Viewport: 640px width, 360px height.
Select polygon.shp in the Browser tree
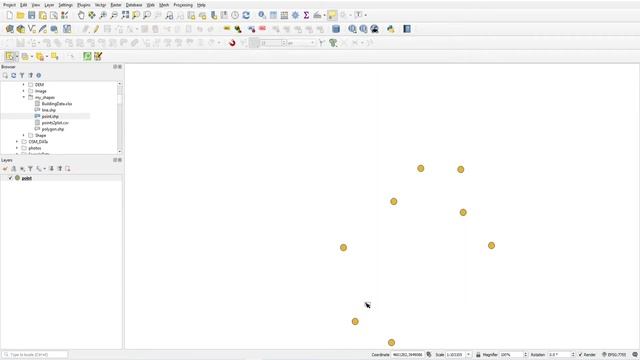point(52,129)
